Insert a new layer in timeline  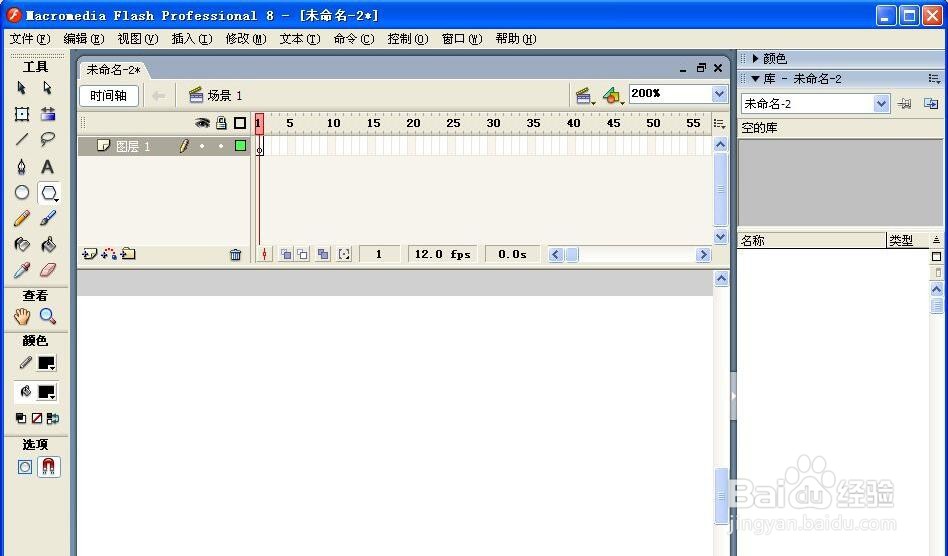coord(89,254)
